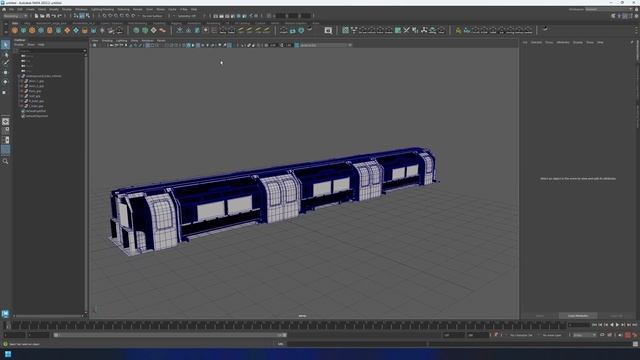The height and width of the screenshot is (360, 640).
Task: Open the File menu
Action: 11,9
